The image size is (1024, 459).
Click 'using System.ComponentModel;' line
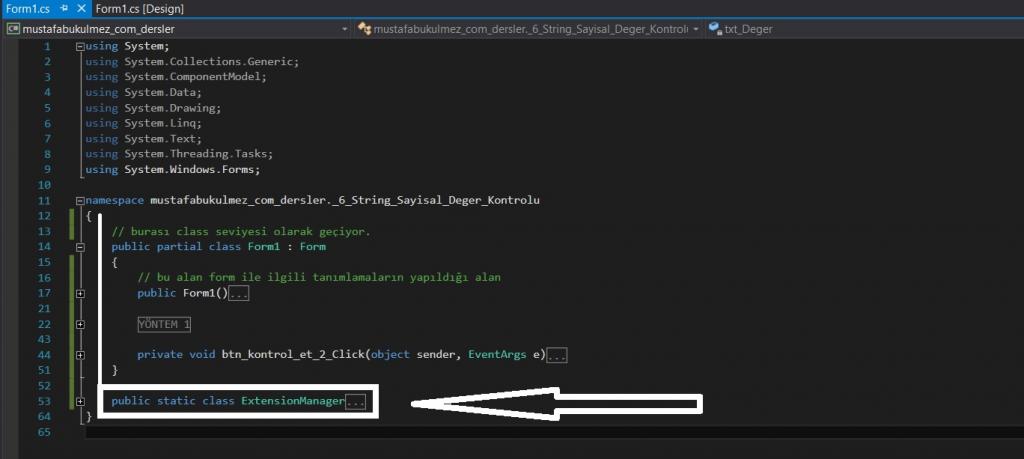pos(176,77)
